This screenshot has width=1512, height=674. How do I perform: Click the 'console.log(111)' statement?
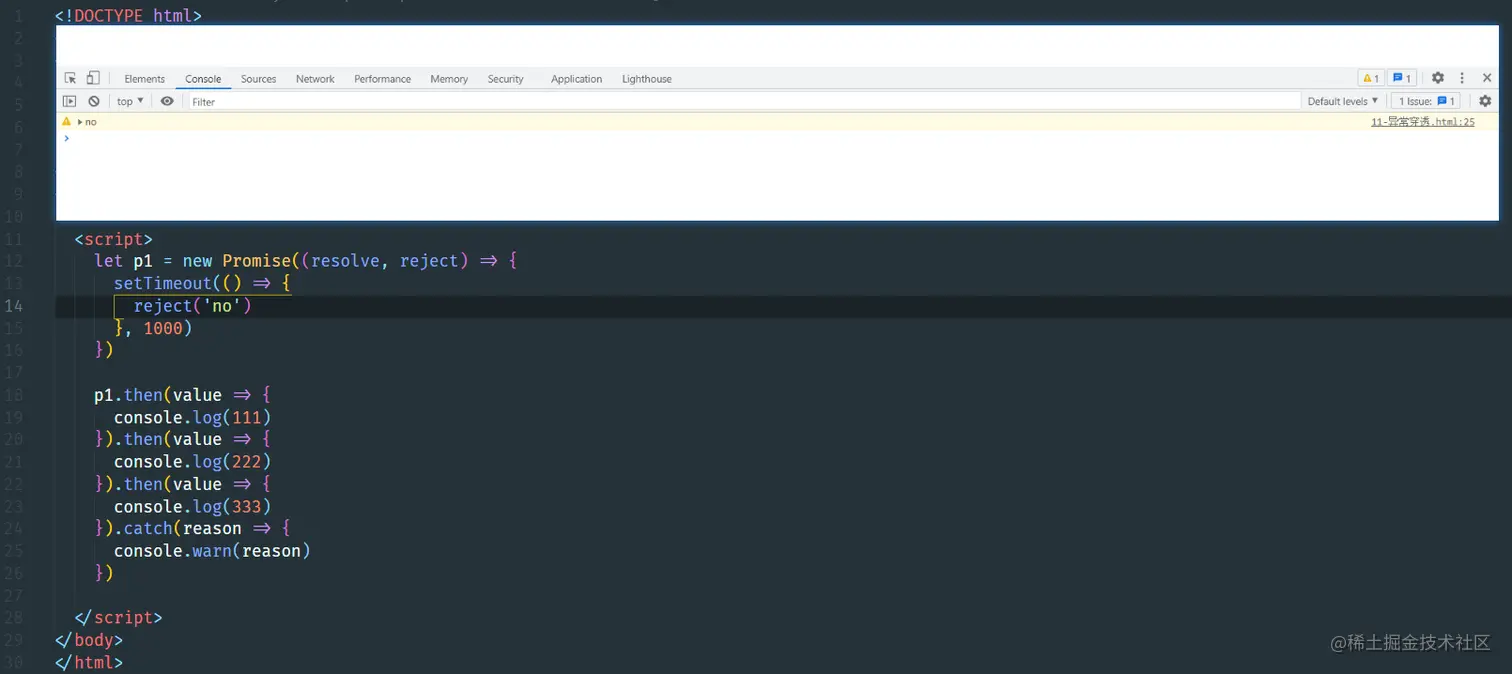click(192, 417)
